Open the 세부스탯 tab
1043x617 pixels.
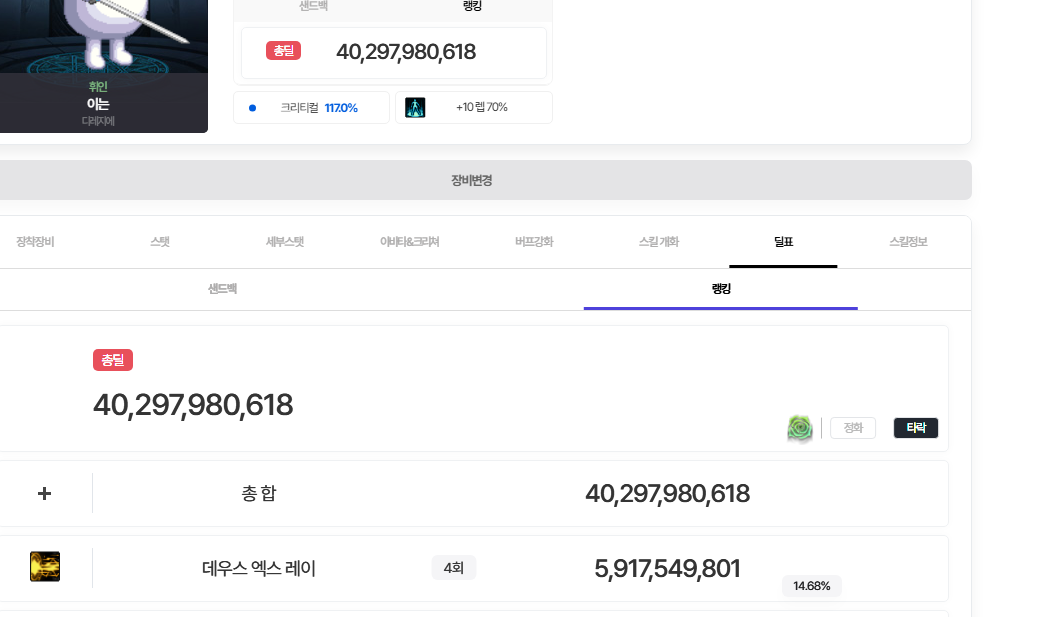[x=284, y=242]
